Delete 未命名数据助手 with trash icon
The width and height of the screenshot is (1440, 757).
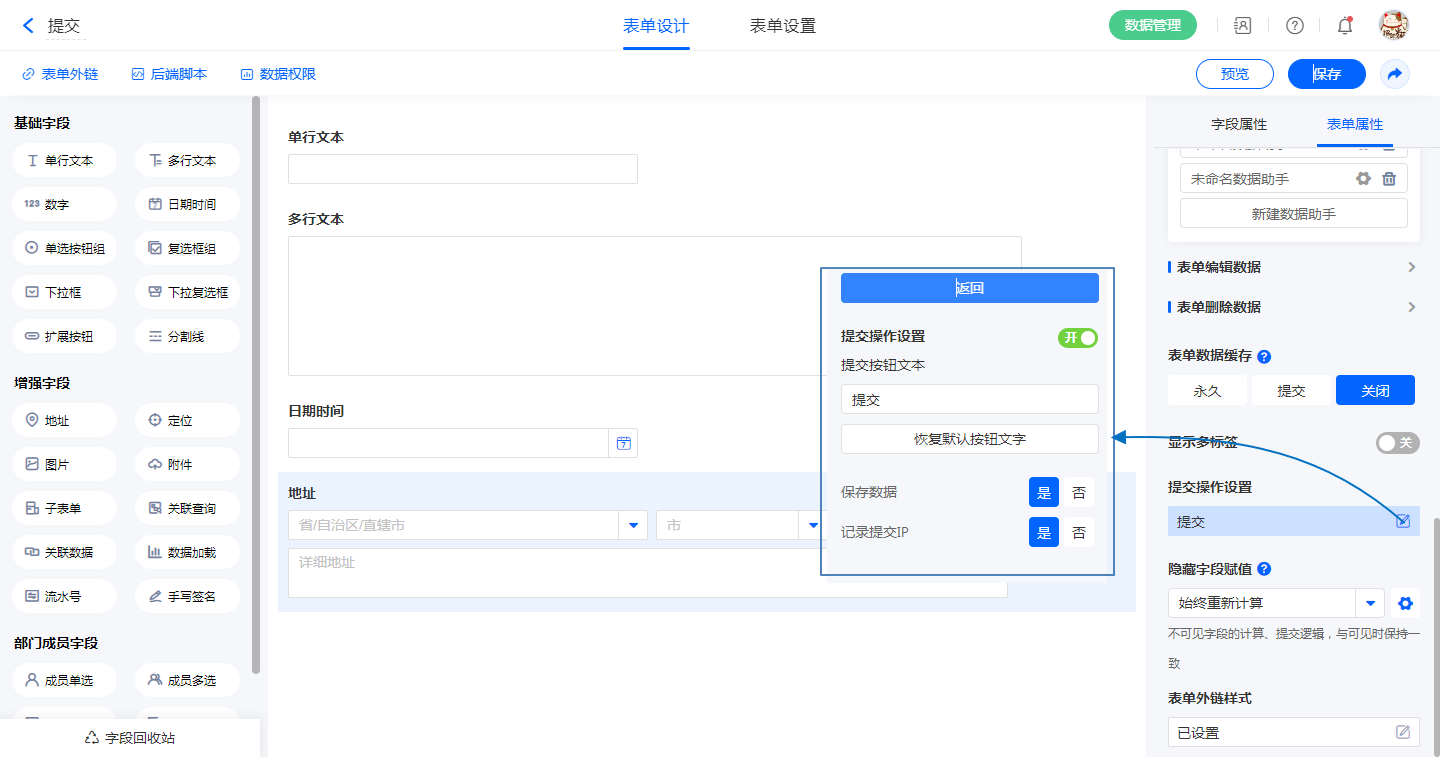pyautogui.click(x=1389, y=179)
